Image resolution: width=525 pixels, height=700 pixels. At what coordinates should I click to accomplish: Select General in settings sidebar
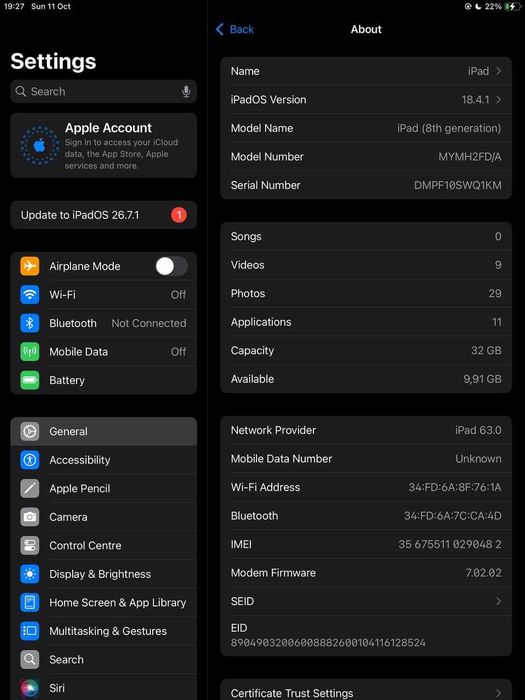(104, 431)
